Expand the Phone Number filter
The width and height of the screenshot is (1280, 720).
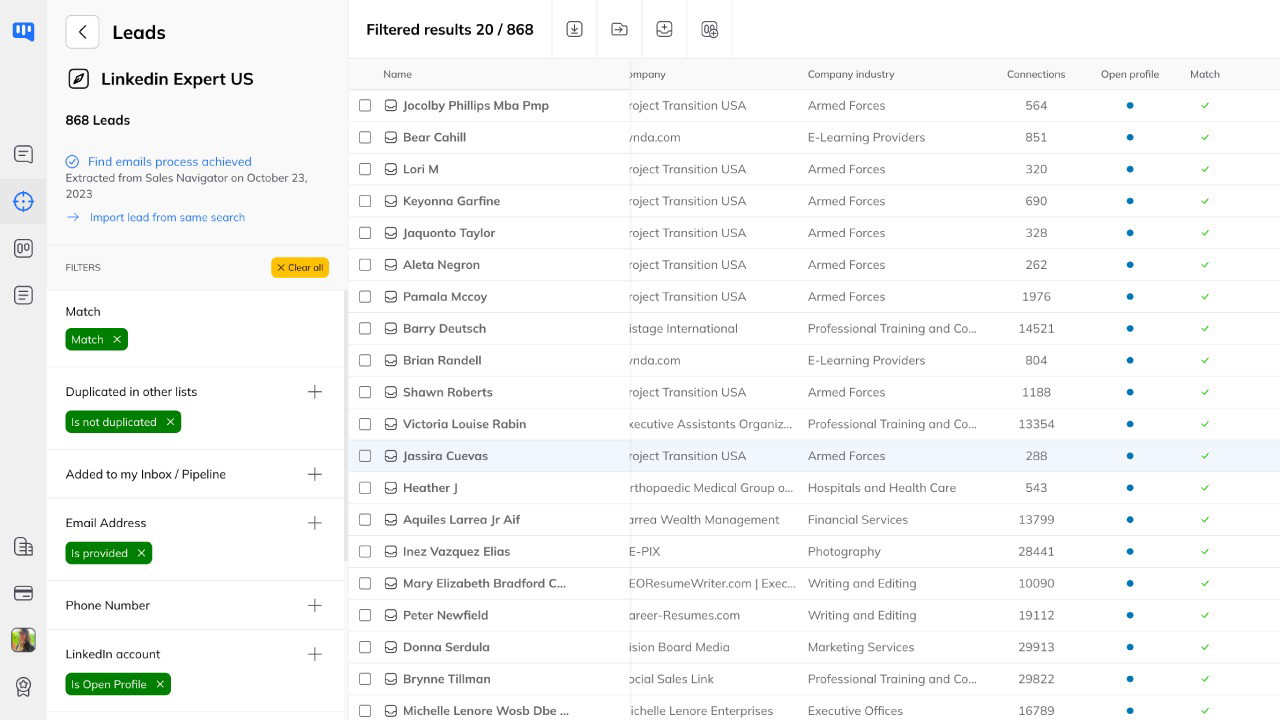pos(314,605)
